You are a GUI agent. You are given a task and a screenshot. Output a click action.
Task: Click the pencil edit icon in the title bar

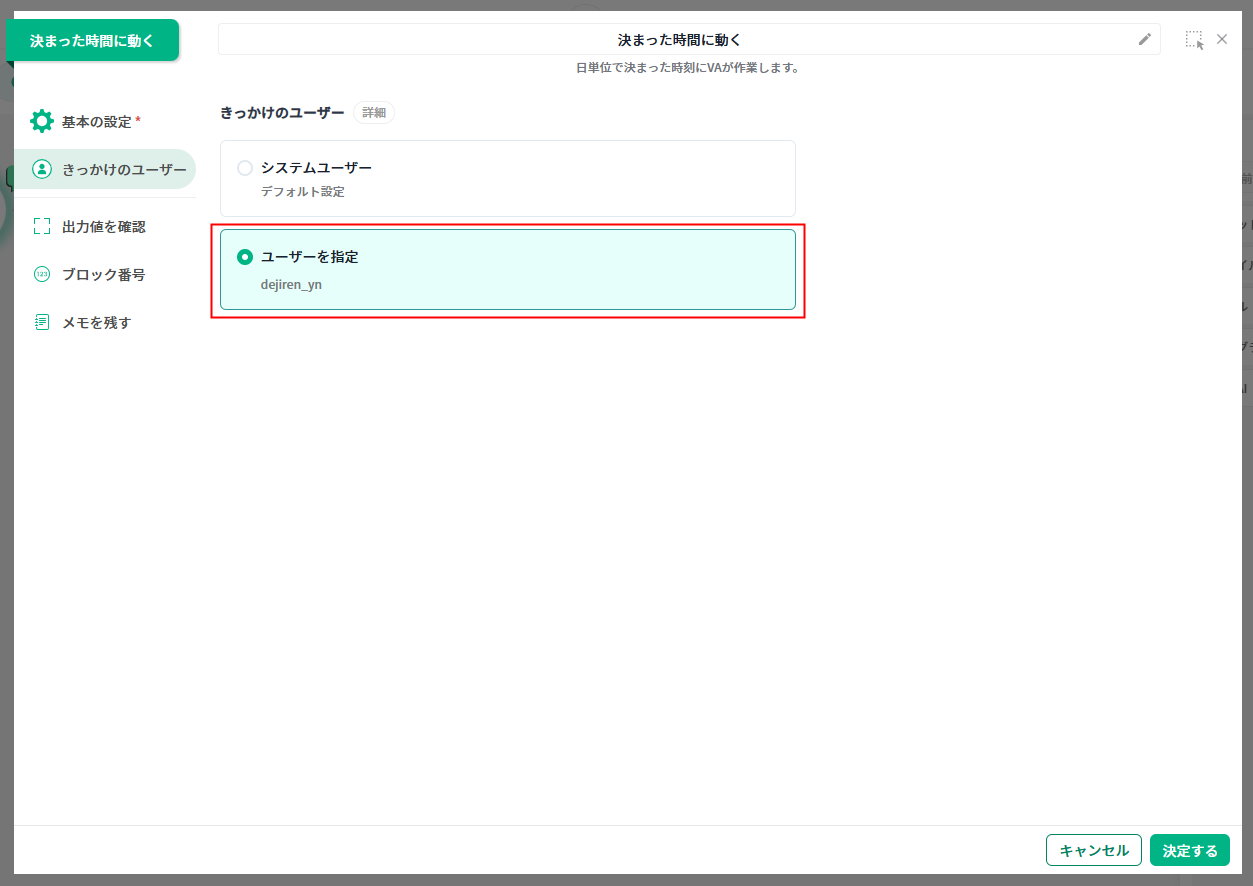point(1145,40)
